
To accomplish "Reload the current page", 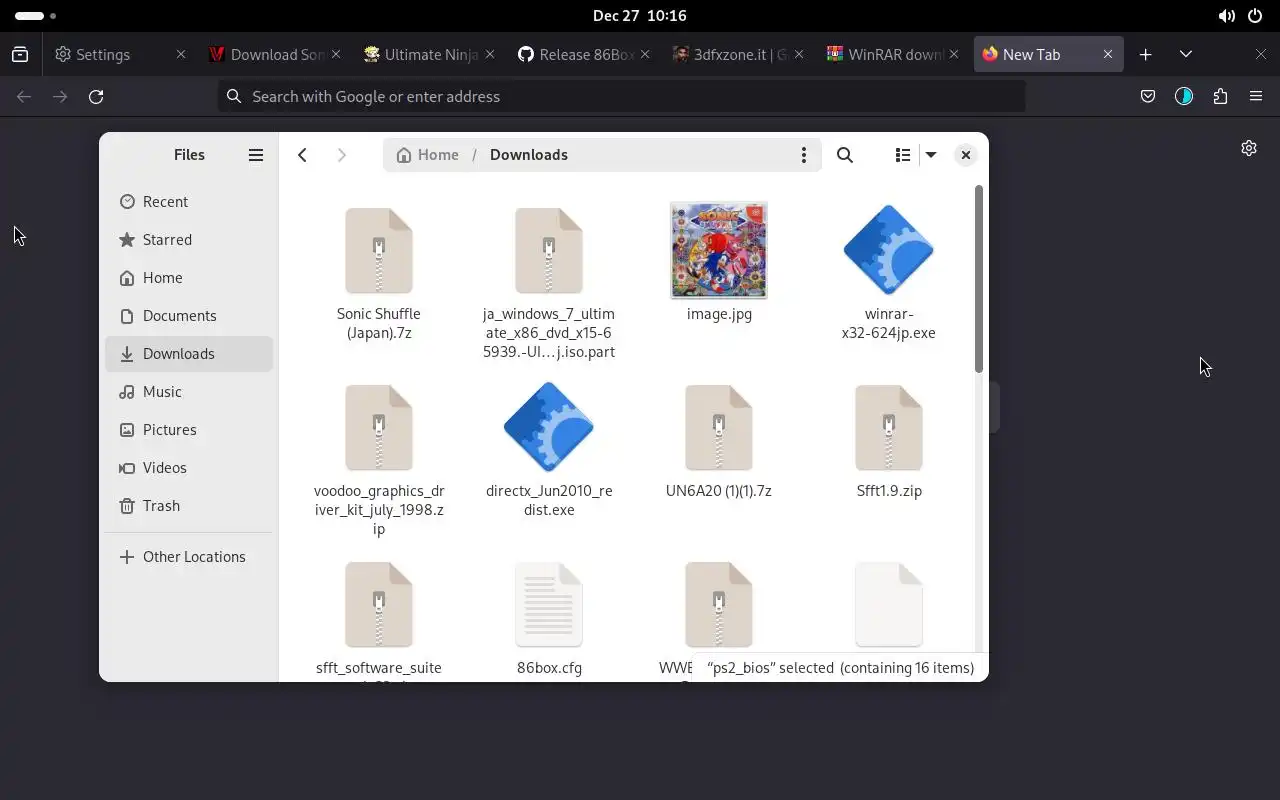I will (x=96, y=97).
